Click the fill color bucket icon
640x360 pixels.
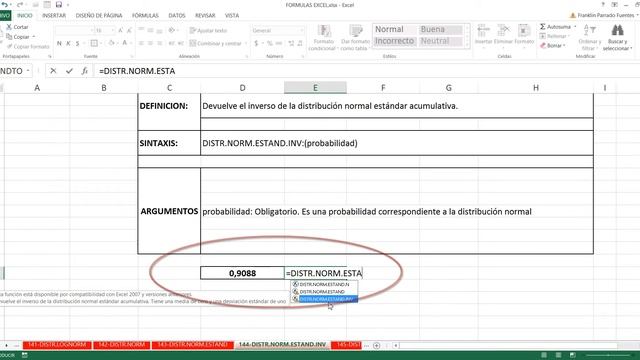point(111,43)
